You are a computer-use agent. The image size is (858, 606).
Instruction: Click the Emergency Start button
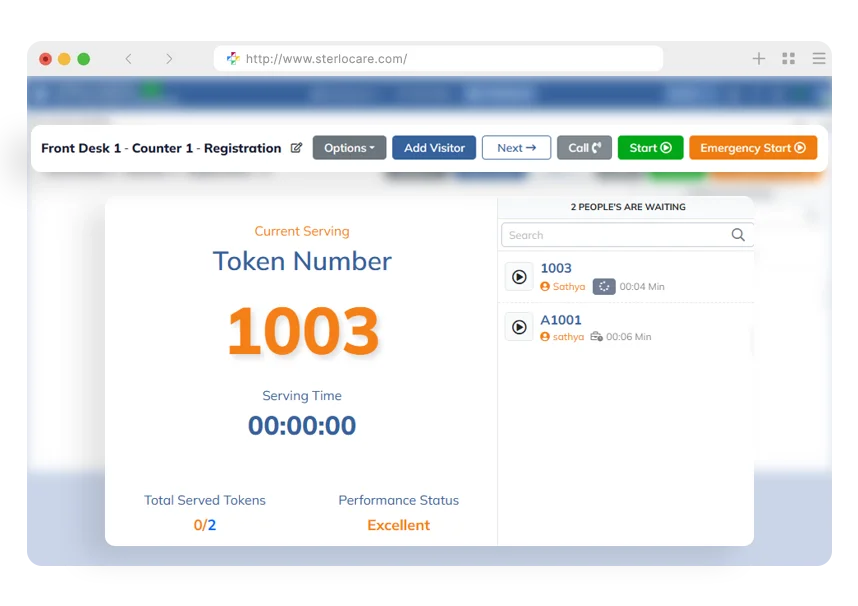pyautogui.click(x=753, y=148)
